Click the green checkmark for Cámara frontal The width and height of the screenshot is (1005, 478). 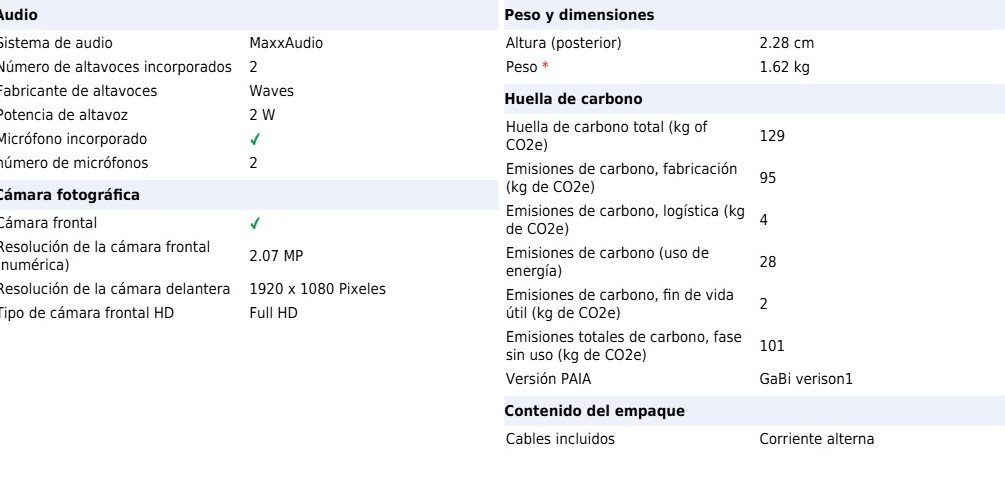[255, 223]
